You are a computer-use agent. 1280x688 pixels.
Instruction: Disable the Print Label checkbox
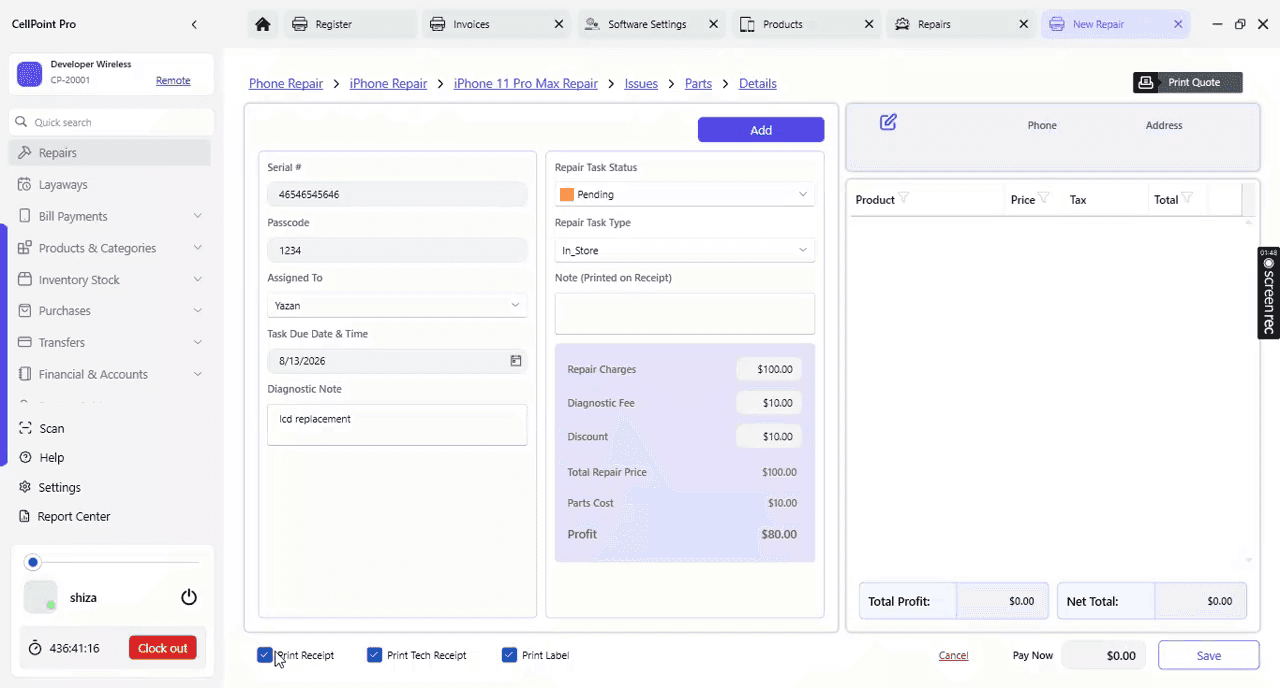tap(510, 655)
